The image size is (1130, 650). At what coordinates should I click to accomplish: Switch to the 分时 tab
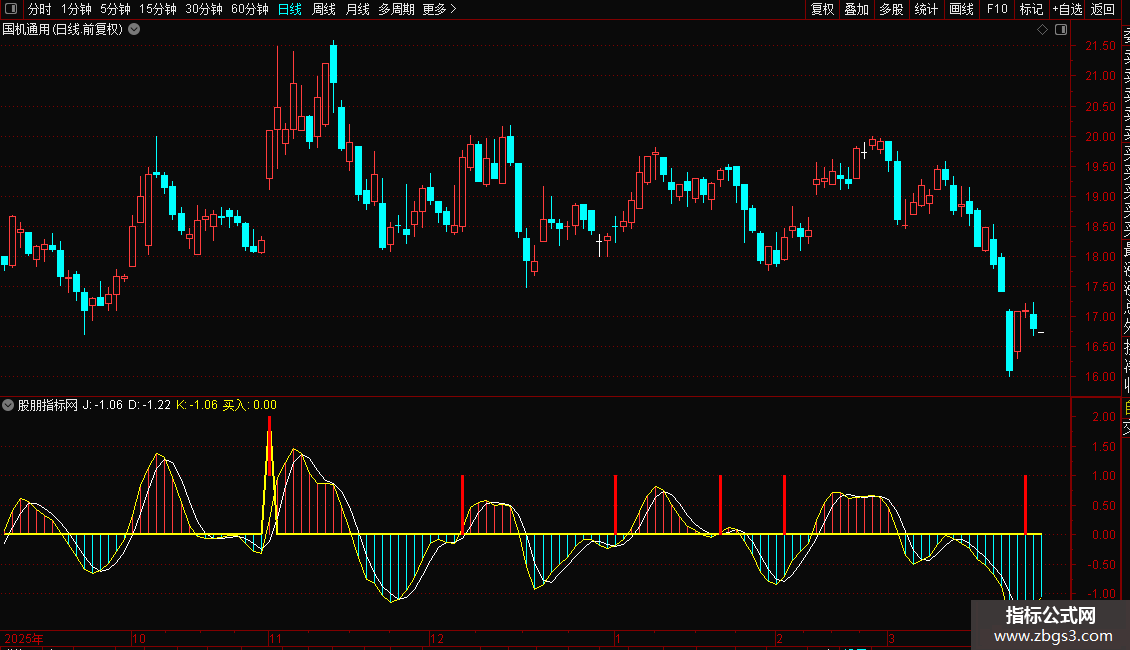click(39, 9)
